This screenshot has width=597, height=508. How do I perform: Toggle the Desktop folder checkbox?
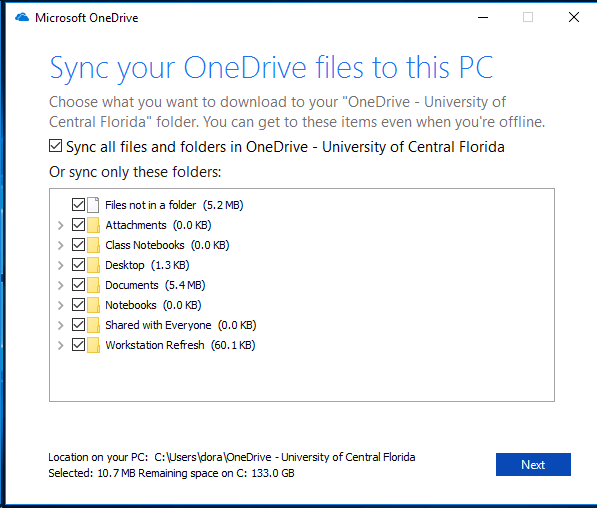tap(78, 265)
